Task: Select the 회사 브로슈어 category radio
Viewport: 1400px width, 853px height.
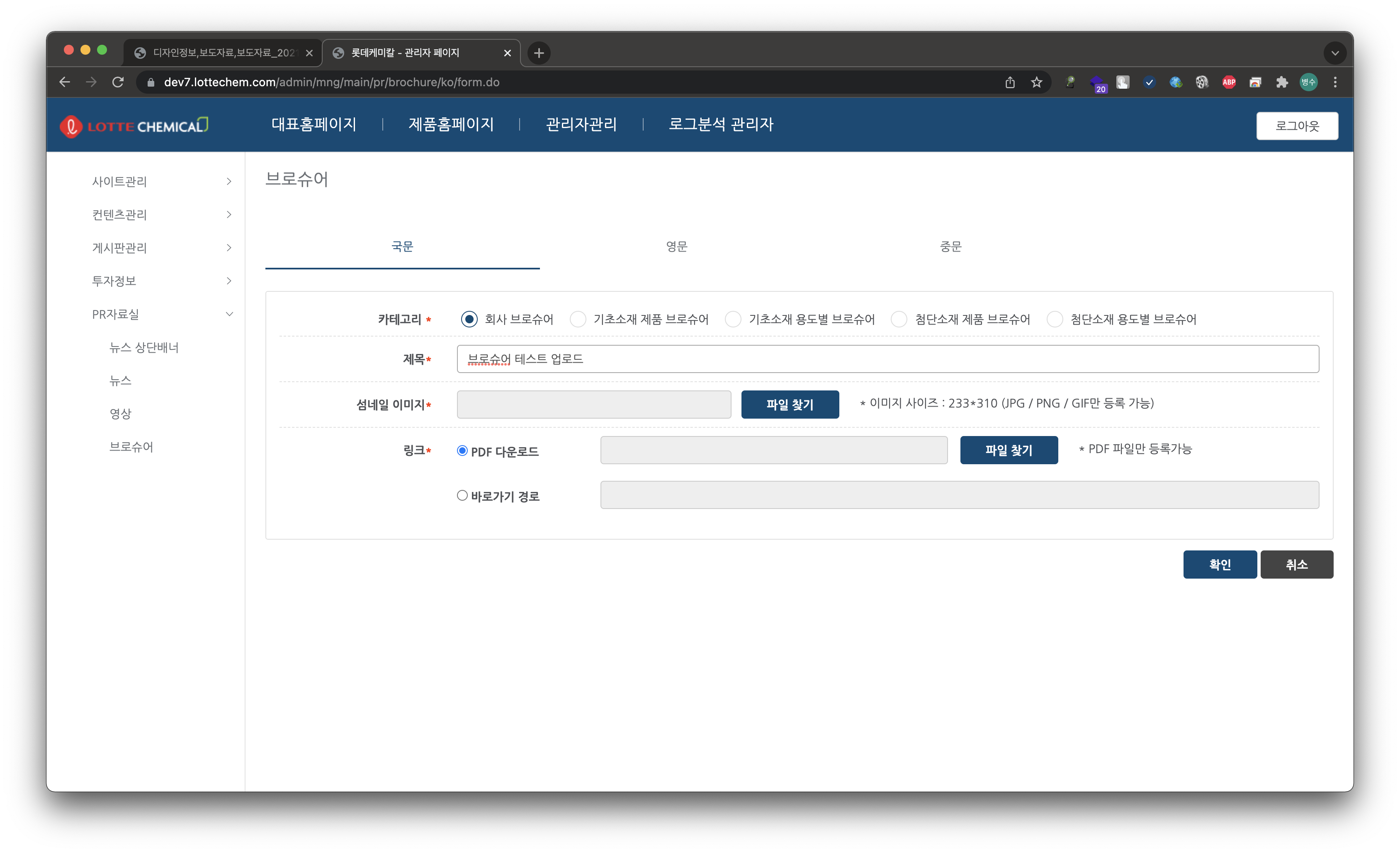Action: 469,319
